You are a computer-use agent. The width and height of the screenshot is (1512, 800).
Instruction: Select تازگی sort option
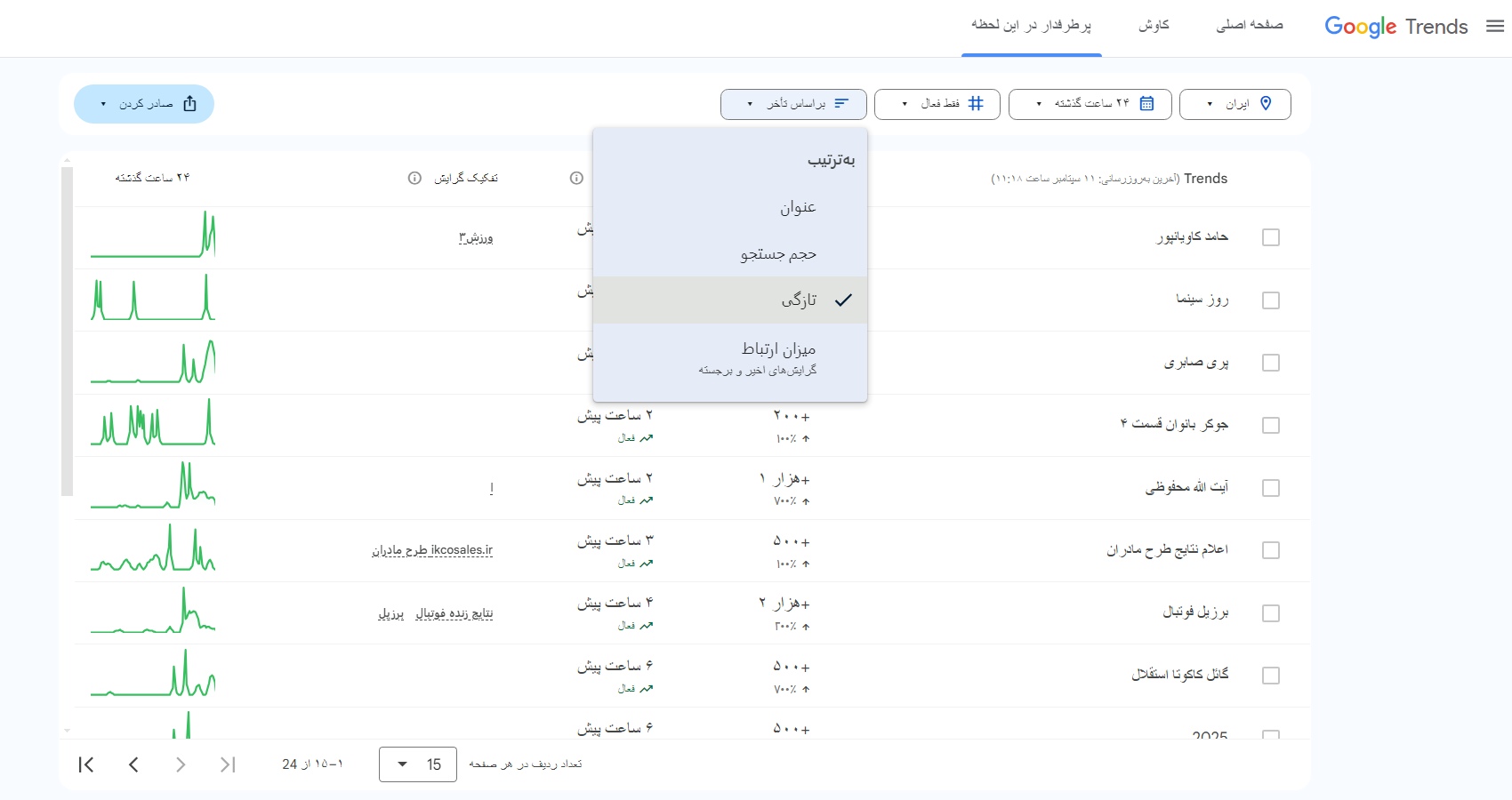[x=730, y=300]
